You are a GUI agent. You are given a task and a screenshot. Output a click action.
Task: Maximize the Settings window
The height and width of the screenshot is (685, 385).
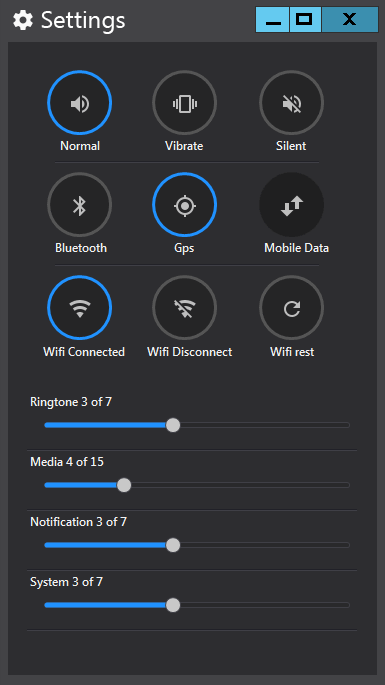pos(305,19)
